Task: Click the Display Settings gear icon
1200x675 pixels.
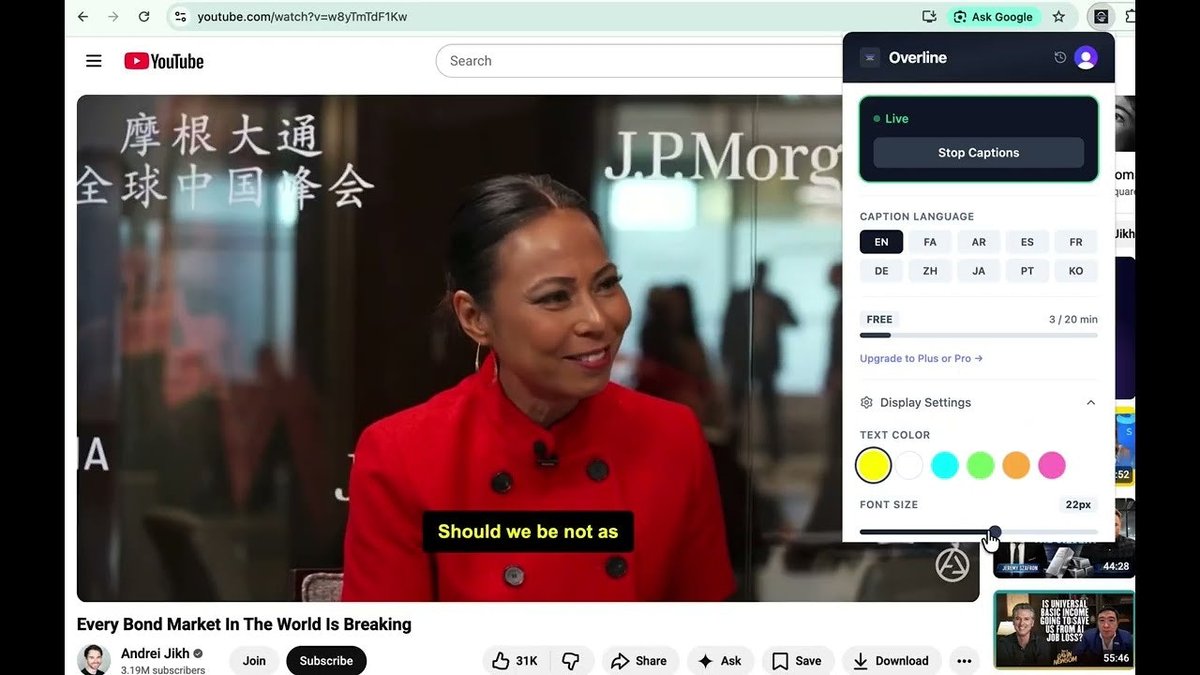Action: (x=867, y=403)
